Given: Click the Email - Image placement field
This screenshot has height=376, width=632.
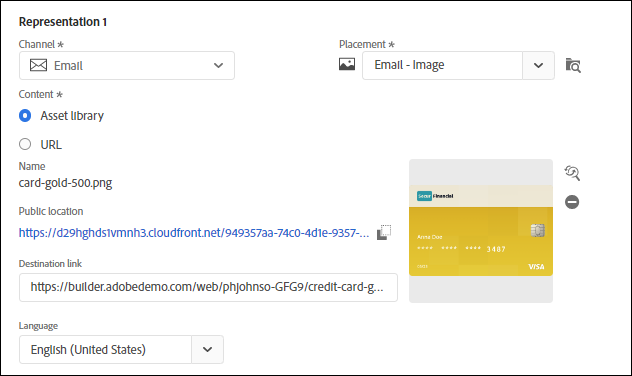Looking at the screenshot, I should pyautogui.click(x=442, y=65).
